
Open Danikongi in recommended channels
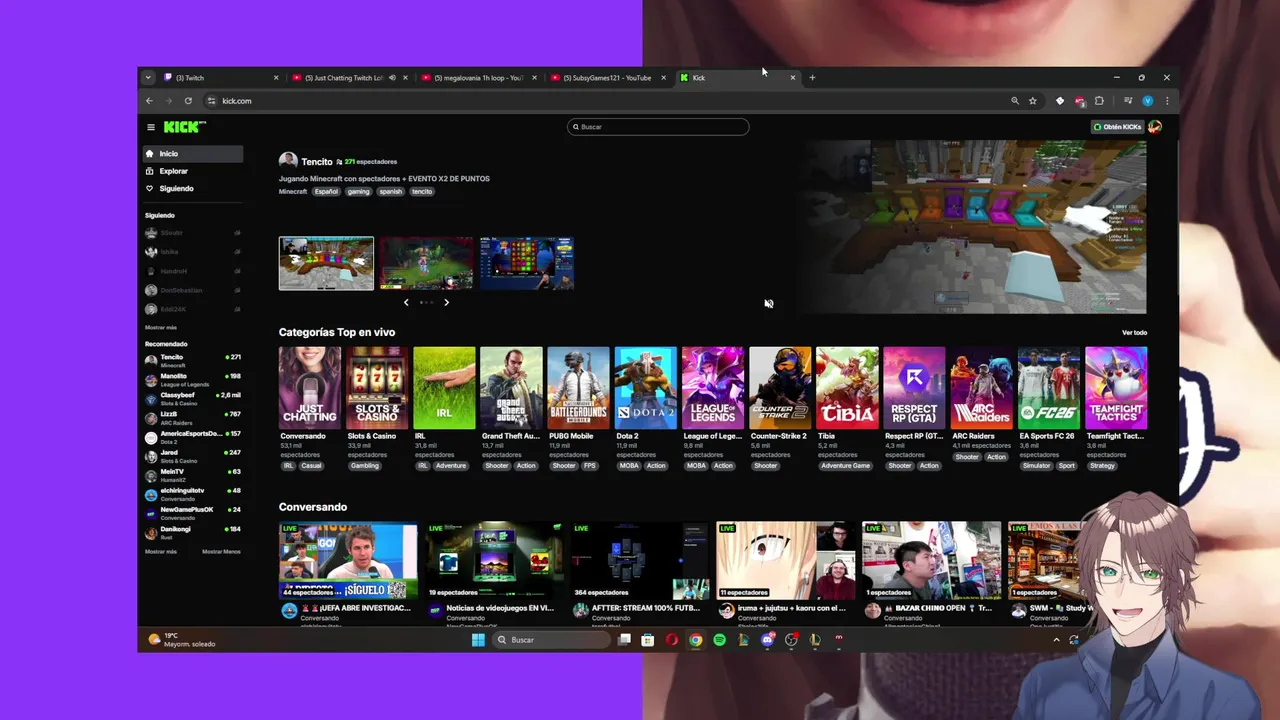point(192,532)
